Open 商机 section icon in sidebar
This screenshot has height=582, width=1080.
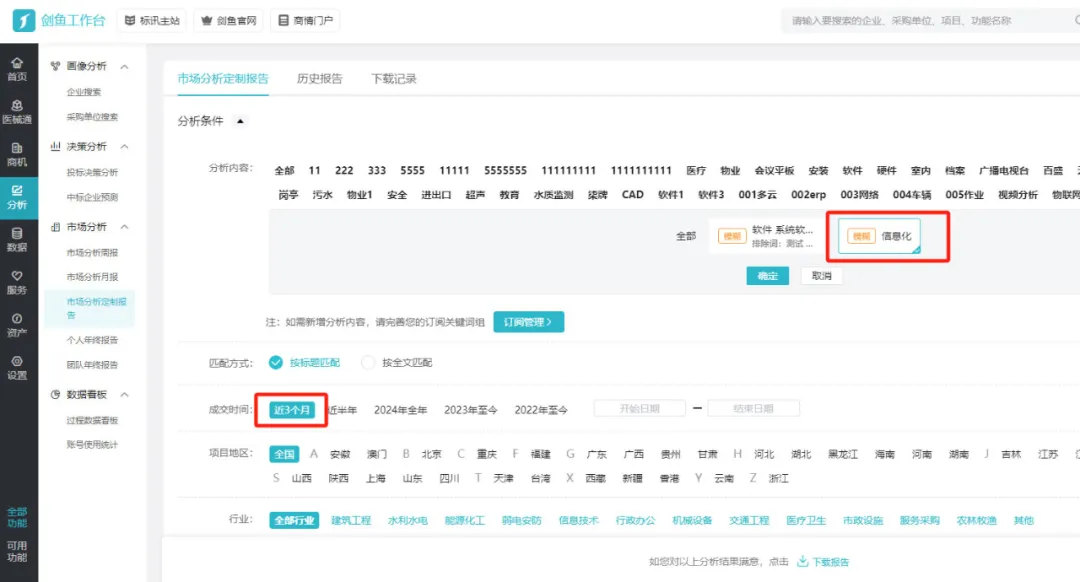pyautogui.click(x=17, y=153)
